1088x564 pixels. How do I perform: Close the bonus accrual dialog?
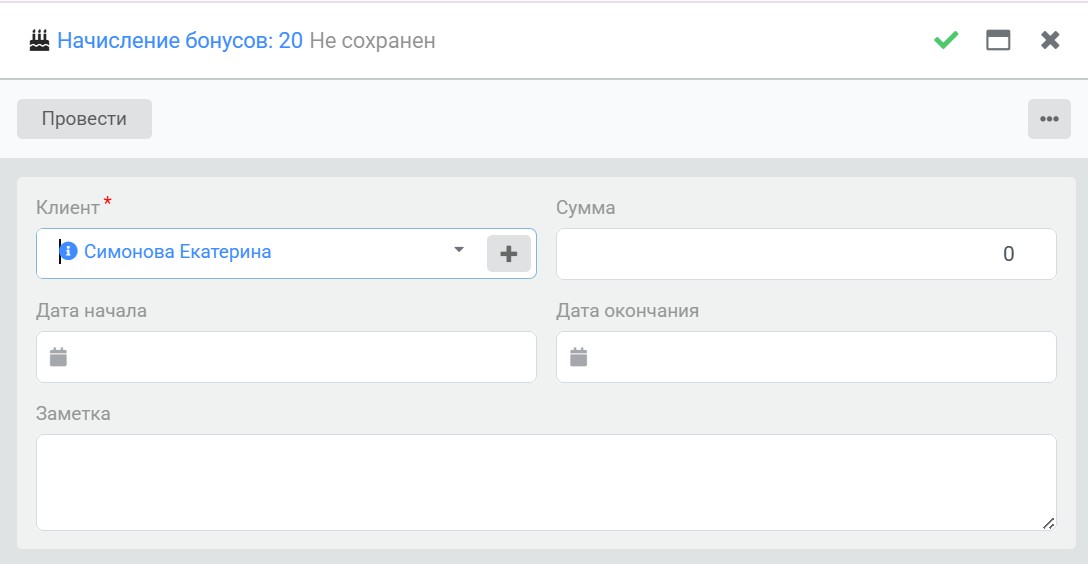[x=1050, y=40]
